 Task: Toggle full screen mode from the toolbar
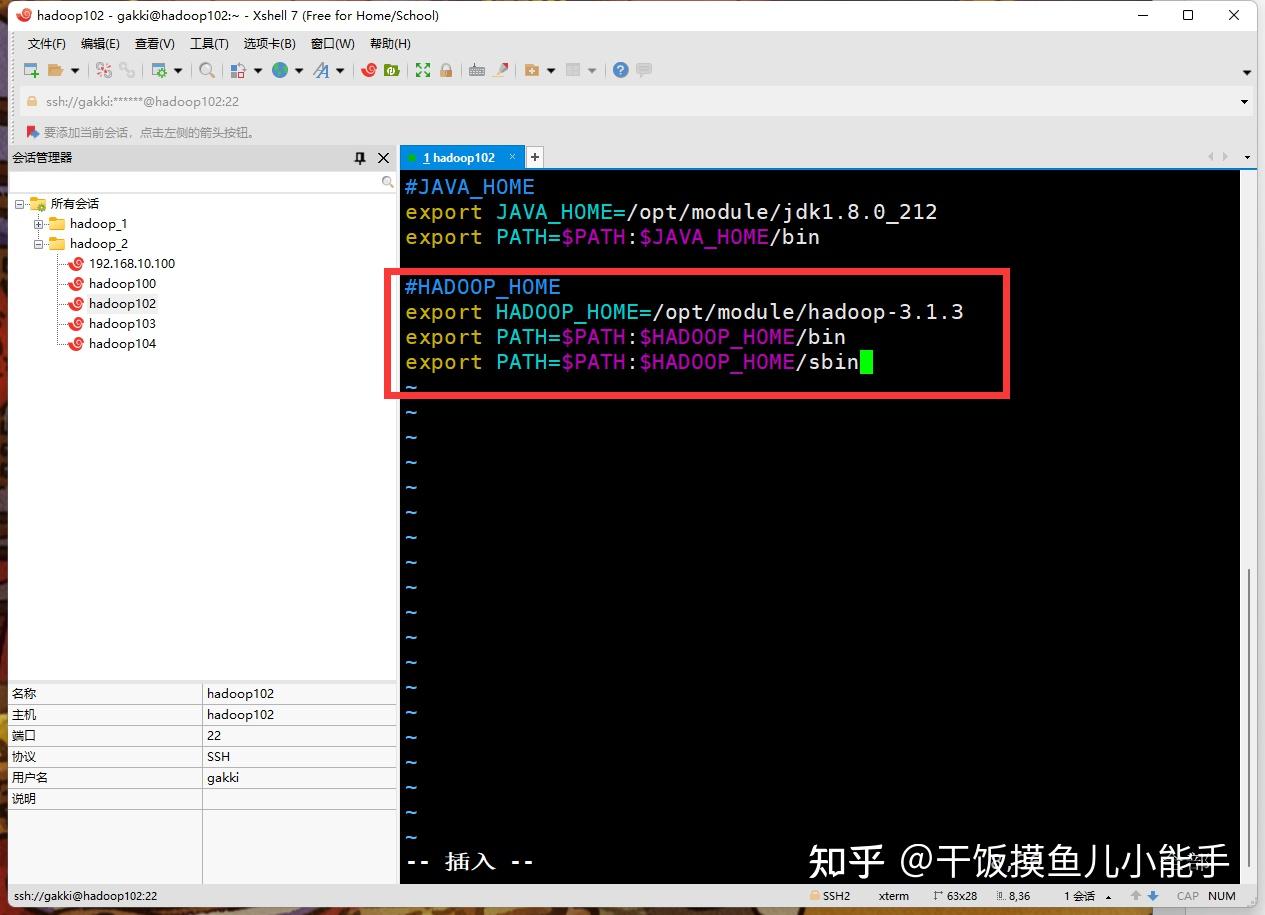click(423, 70)
